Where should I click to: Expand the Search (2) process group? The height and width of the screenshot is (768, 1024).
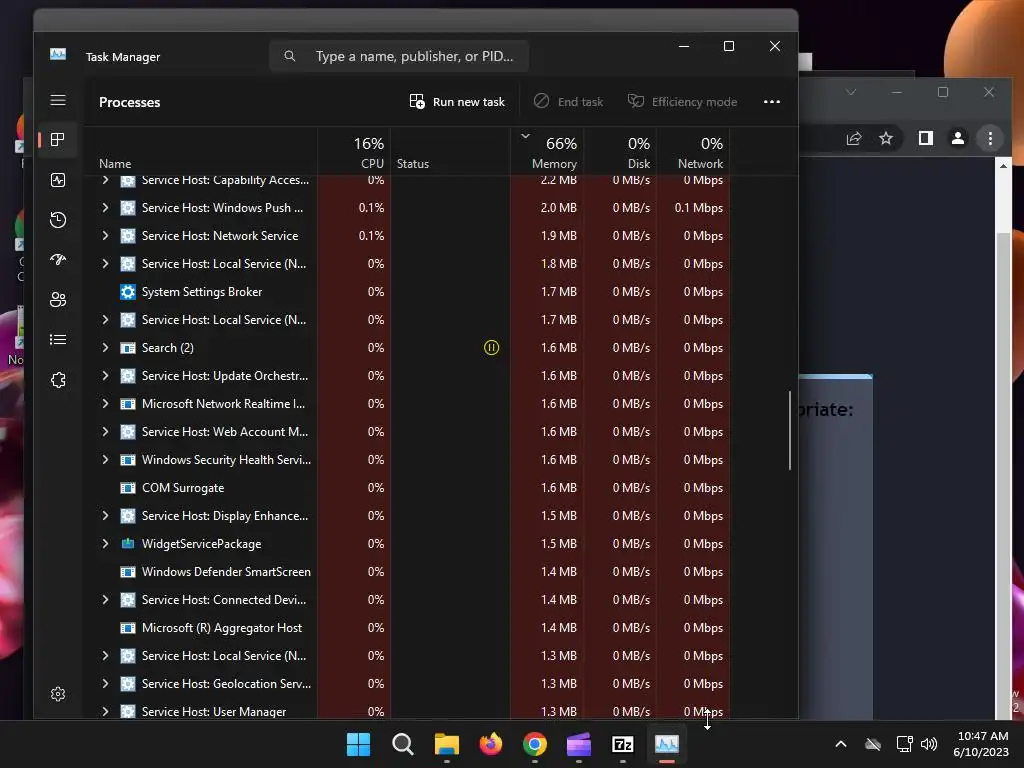105,347
